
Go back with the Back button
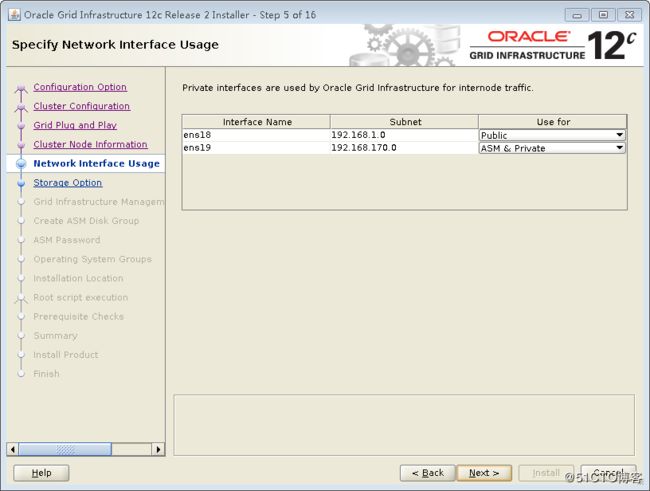pyautogui.click(x=428, y=473)
